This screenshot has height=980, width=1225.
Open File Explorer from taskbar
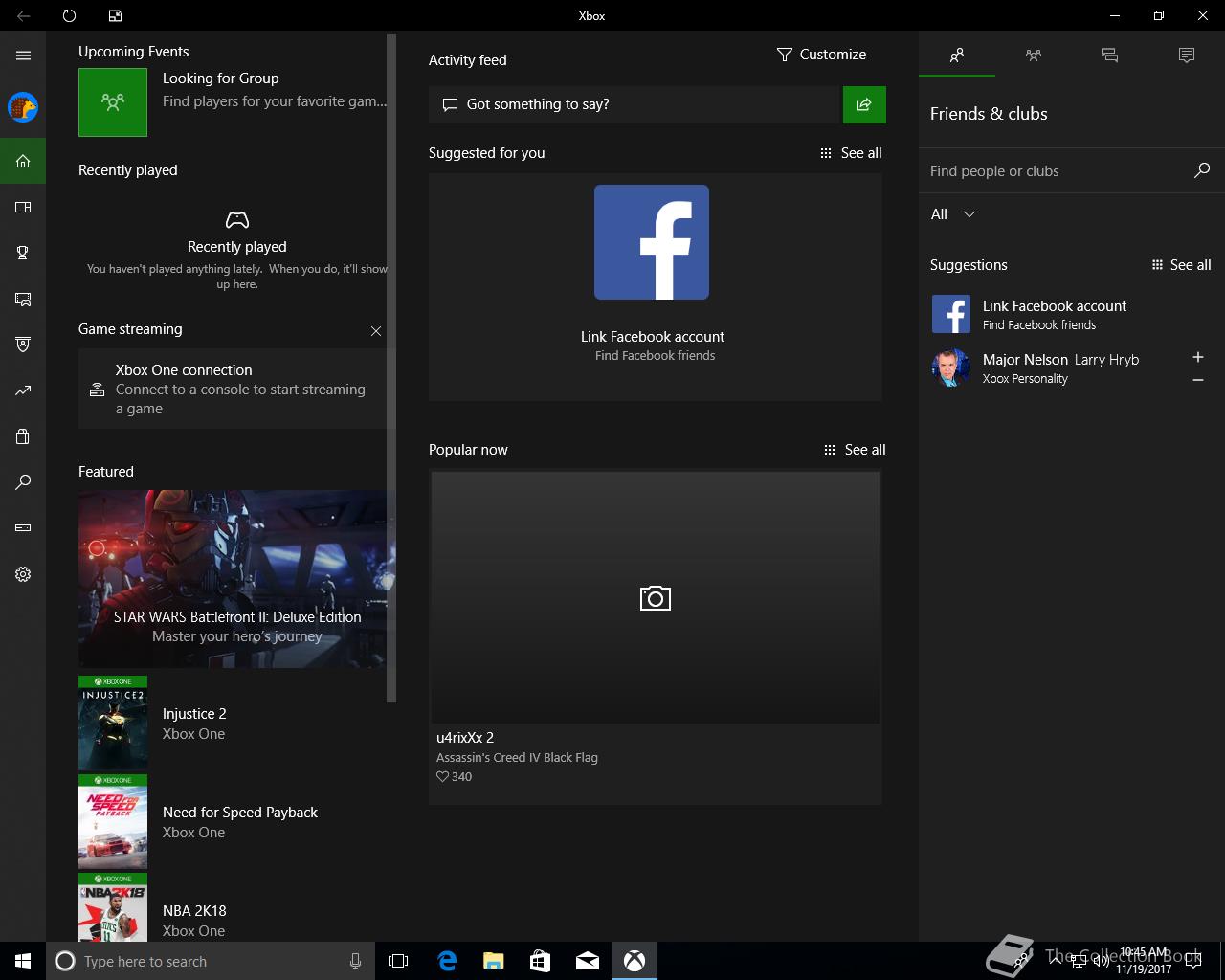point(494,961)
